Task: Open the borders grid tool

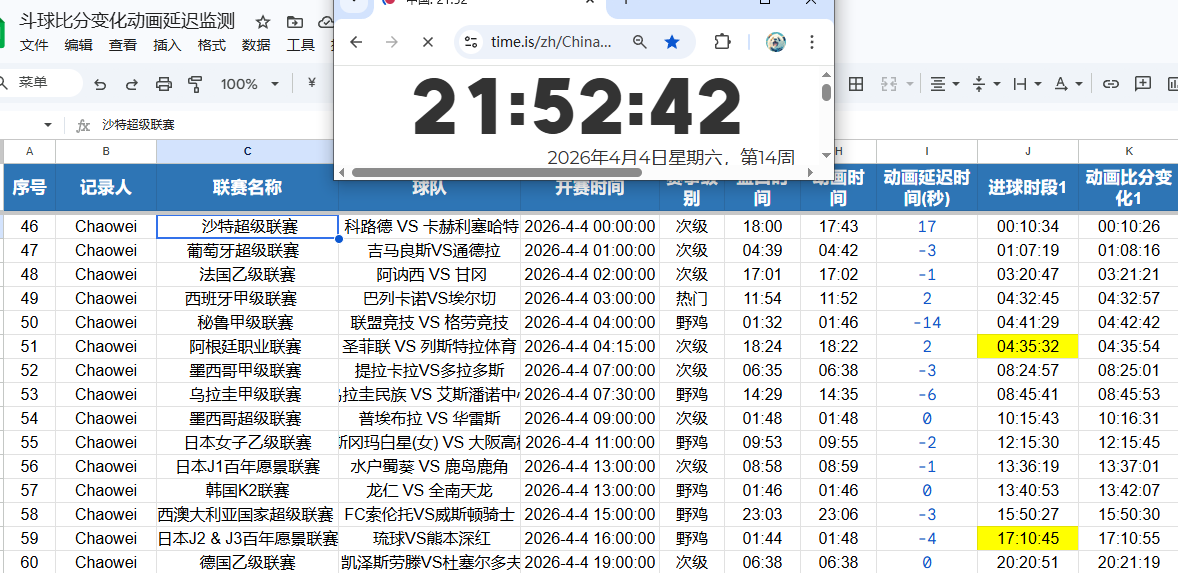Action: 856,84
